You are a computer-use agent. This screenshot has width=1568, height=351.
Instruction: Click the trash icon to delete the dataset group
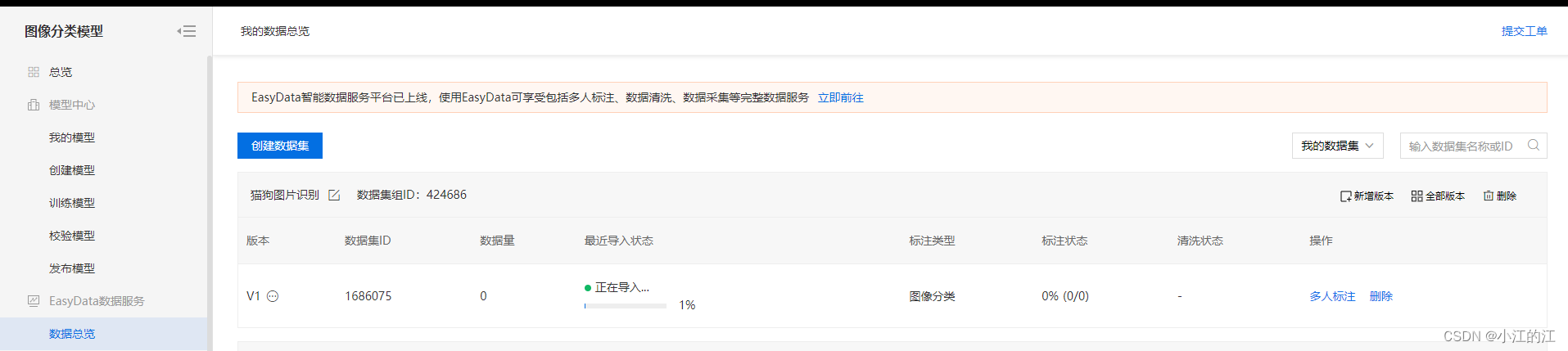(x=1489, y=196)
